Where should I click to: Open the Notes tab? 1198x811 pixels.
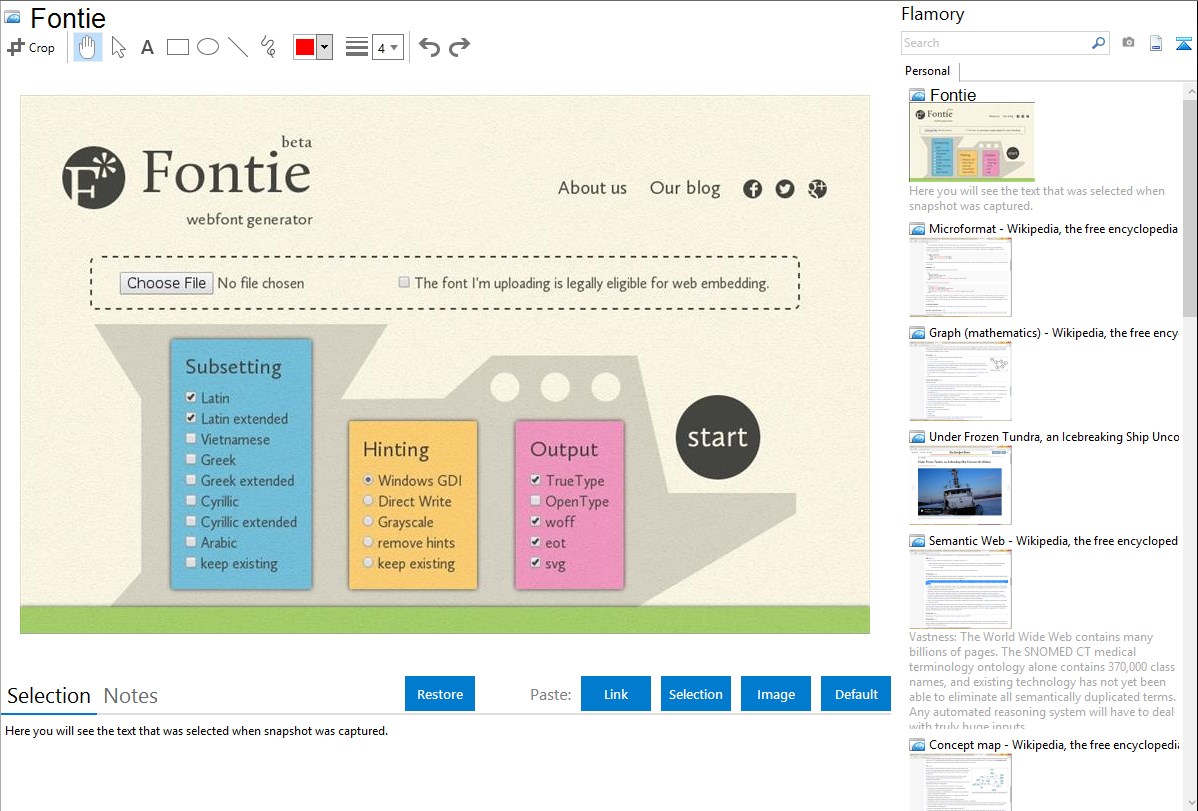point(131,696)
